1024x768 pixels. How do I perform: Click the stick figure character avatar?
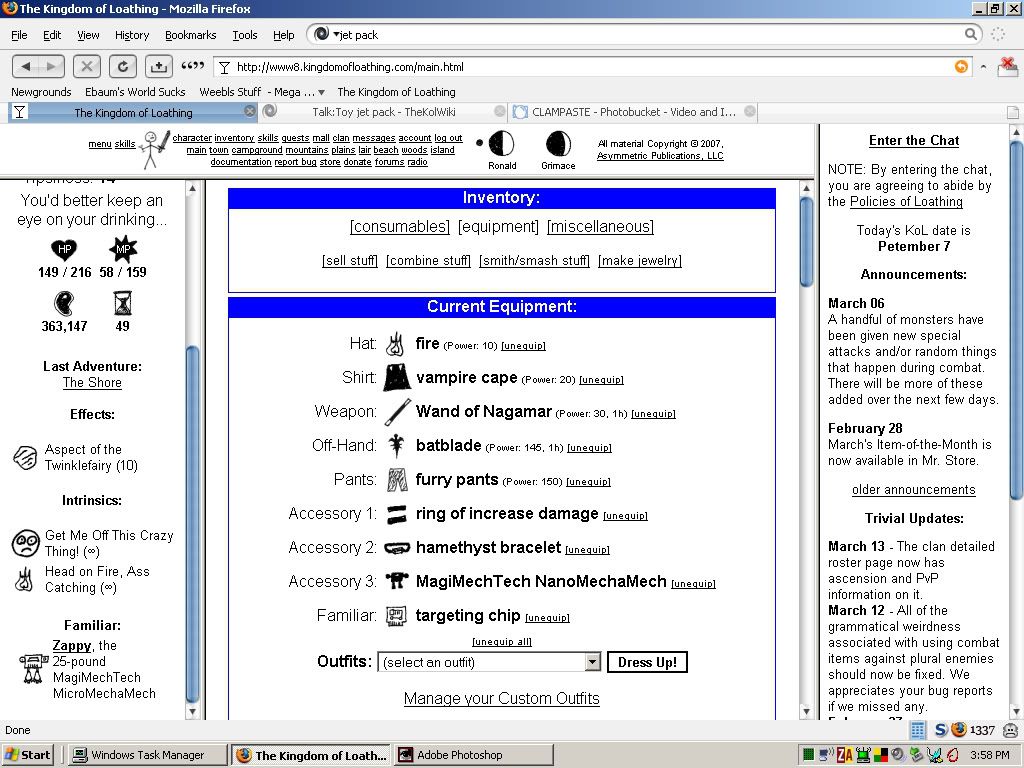154,149
